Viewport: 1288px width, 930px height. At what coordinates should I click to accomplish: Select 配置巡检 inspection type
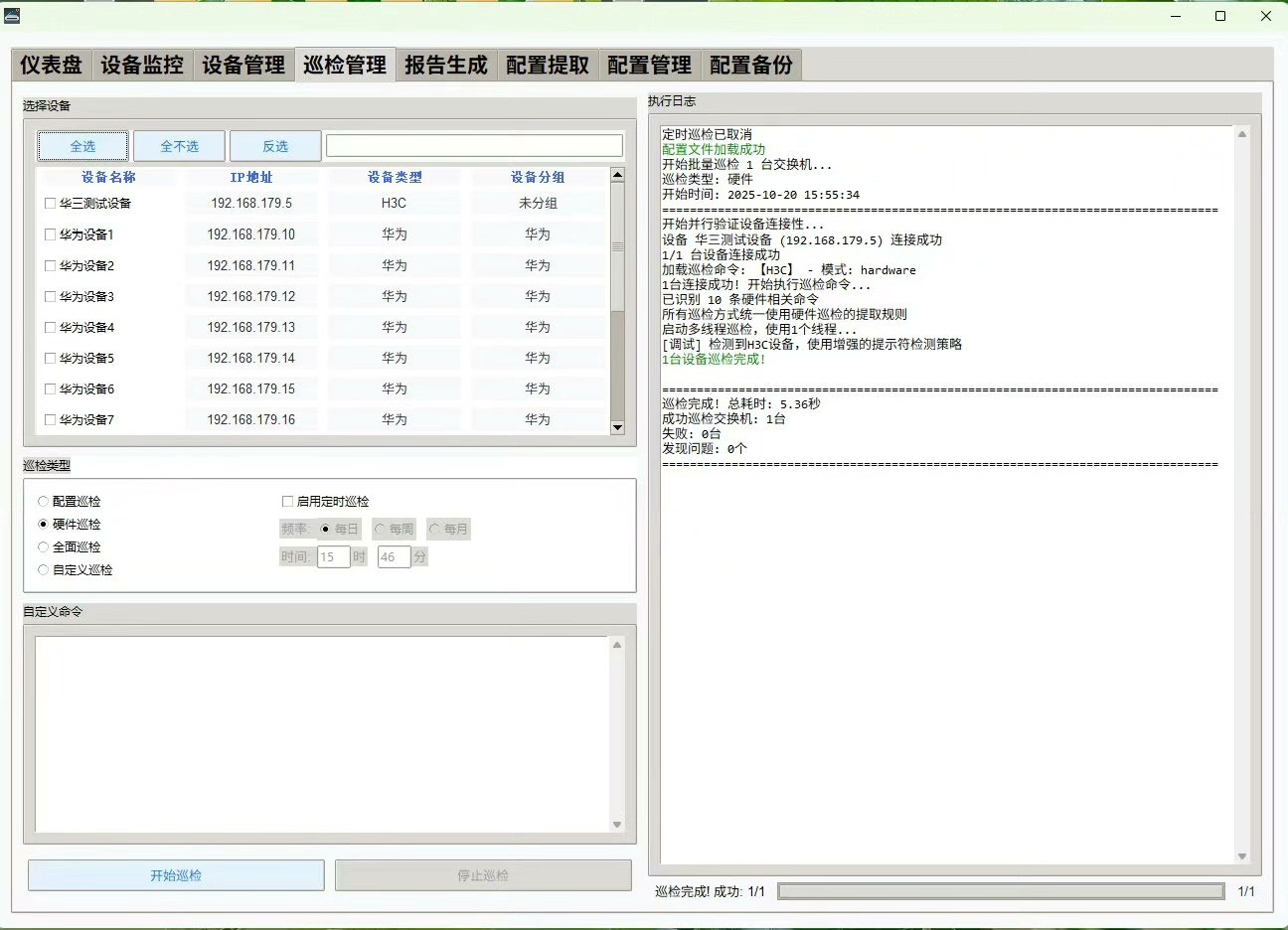(x=43, y=502)
